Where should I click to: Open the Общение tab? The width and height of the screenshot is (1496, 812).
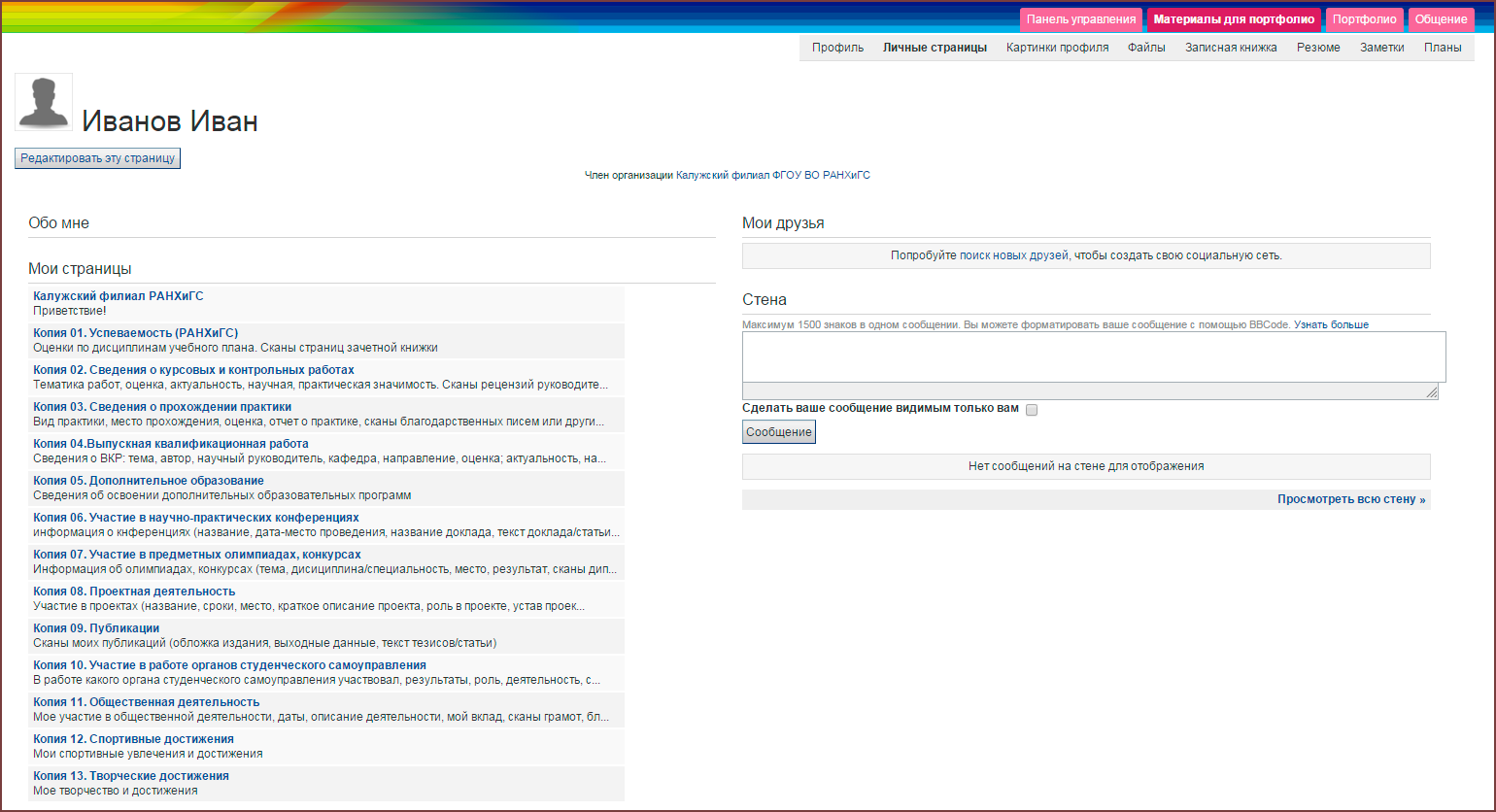1441,19
